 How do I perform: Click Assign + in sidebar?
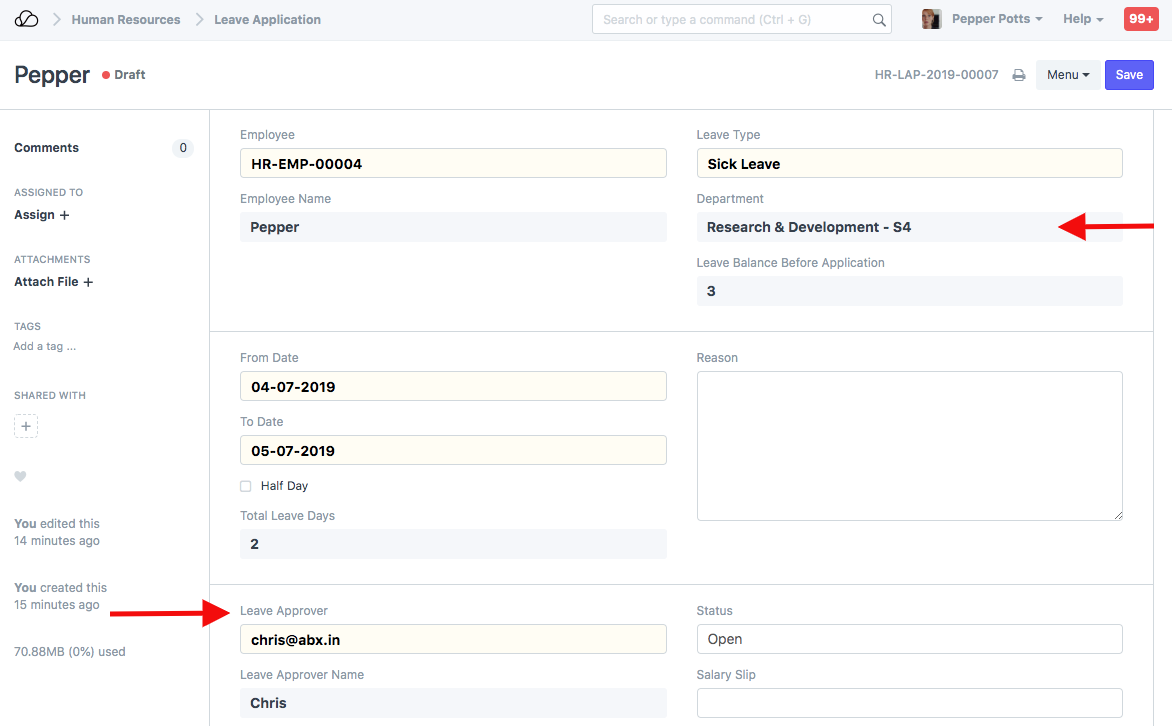(42, 215)
